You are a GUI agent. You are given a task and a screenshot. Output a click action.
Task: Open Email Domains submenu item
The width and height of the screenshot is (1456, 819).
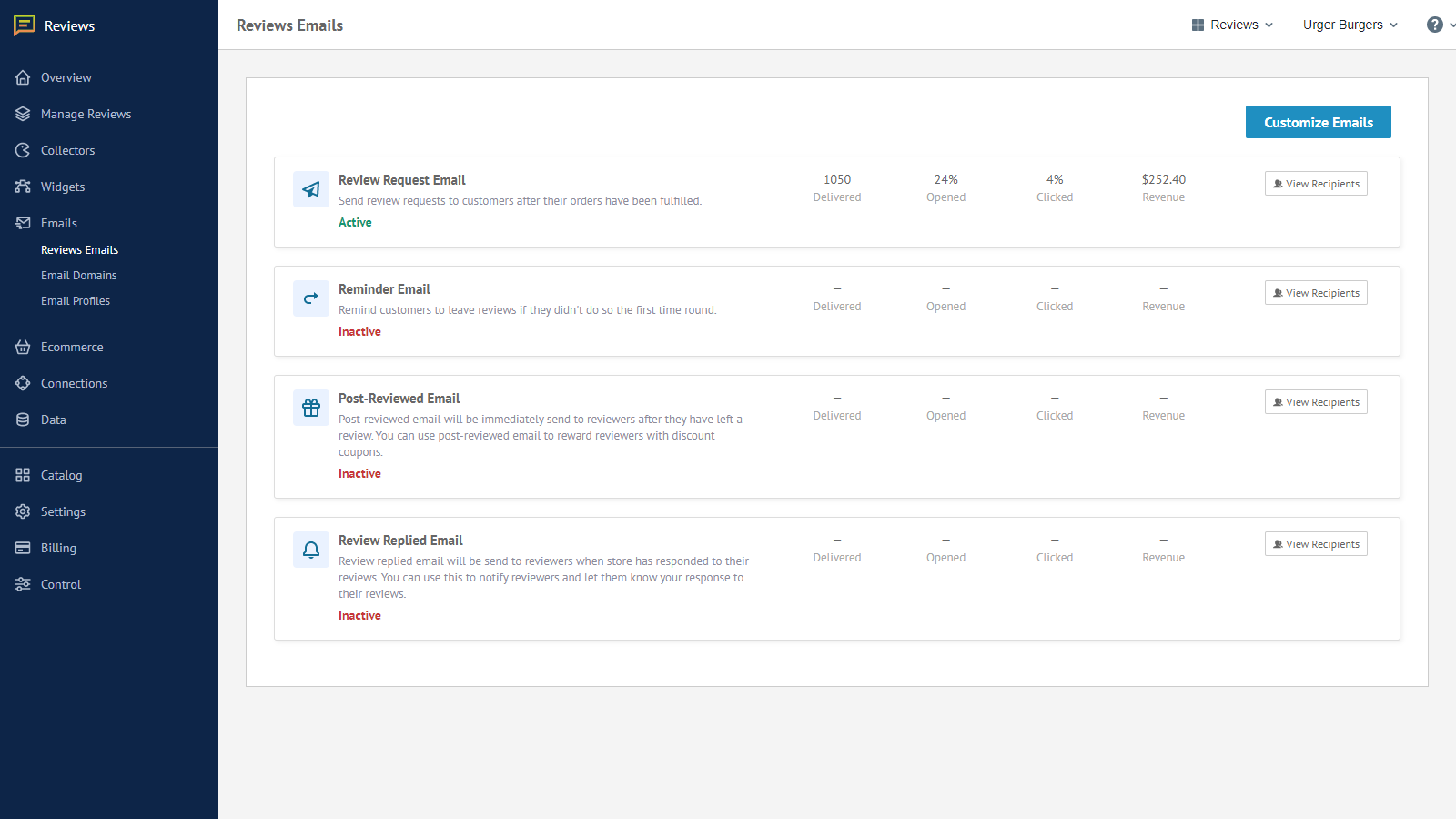coord(79,275)
